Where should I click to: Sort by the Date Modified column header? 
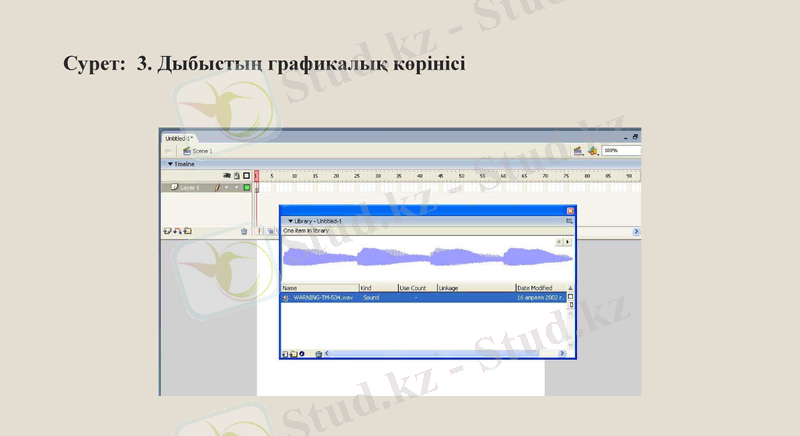541,288
